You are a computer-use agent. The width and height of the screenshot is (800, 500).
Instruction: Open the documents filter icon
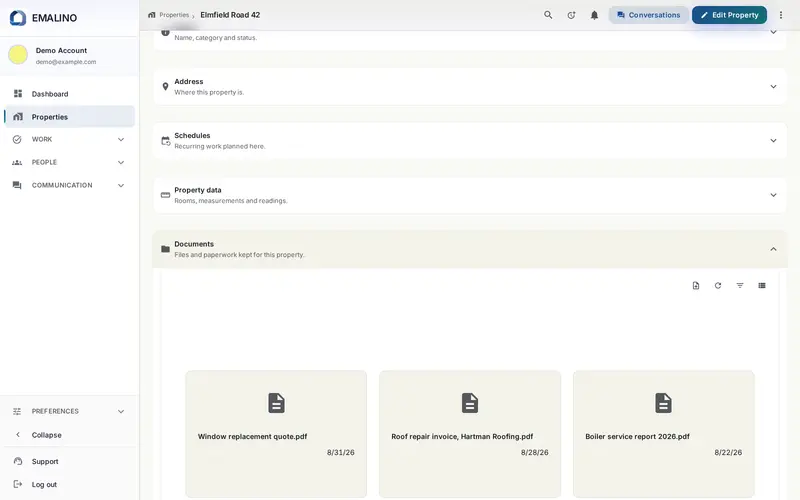(x=740, y=286)
